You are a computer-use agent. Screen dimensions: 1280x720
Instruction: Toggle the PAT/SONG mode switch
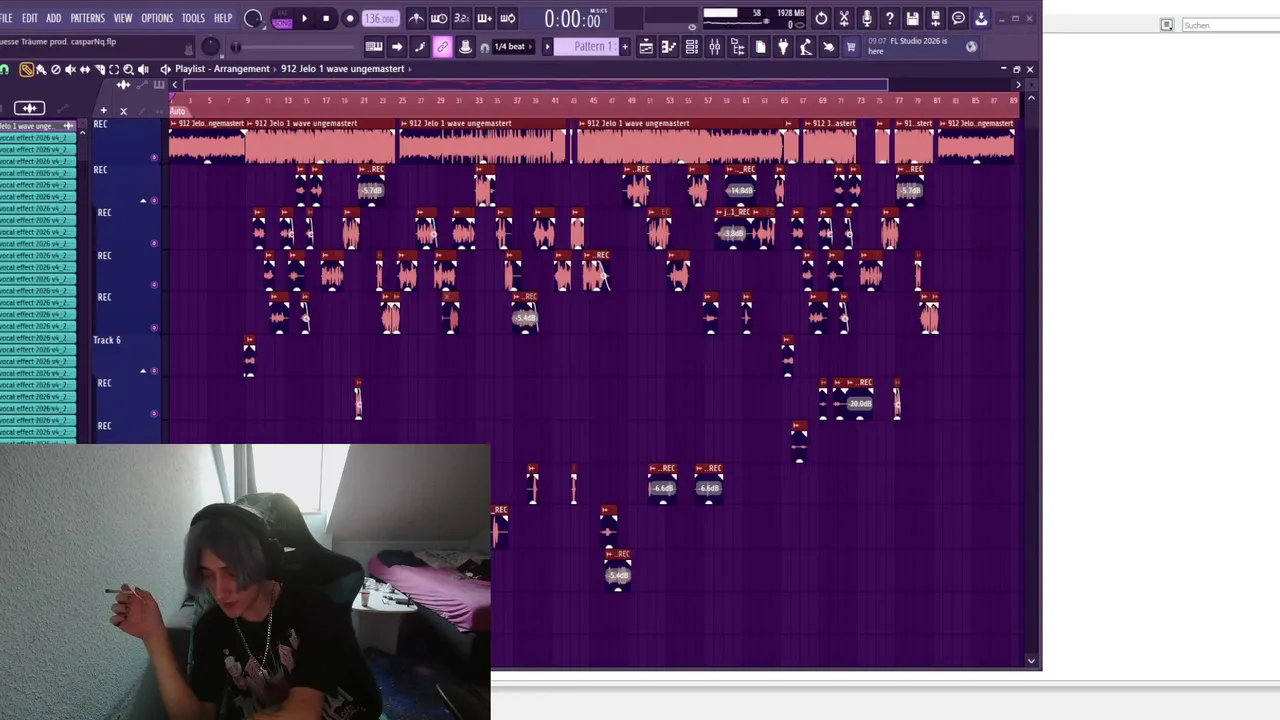click(283, 18)
